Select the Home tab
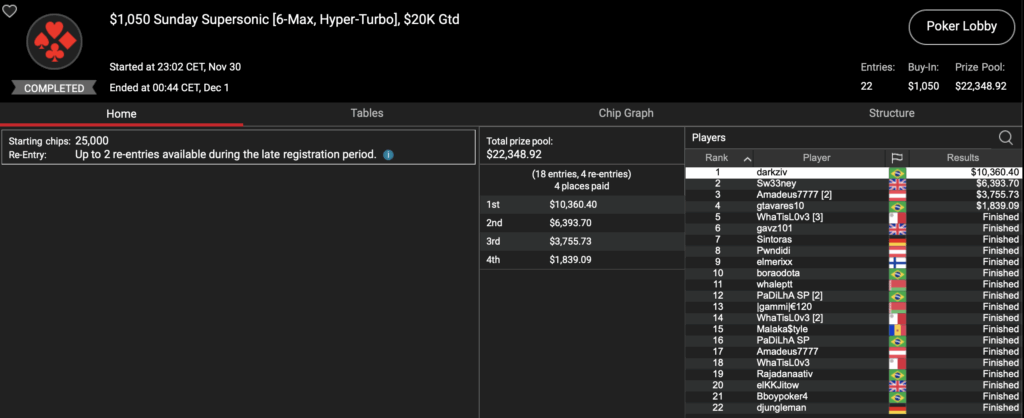Image resolution: width=1024 pixels, height=418 pixels. [121, 113]
